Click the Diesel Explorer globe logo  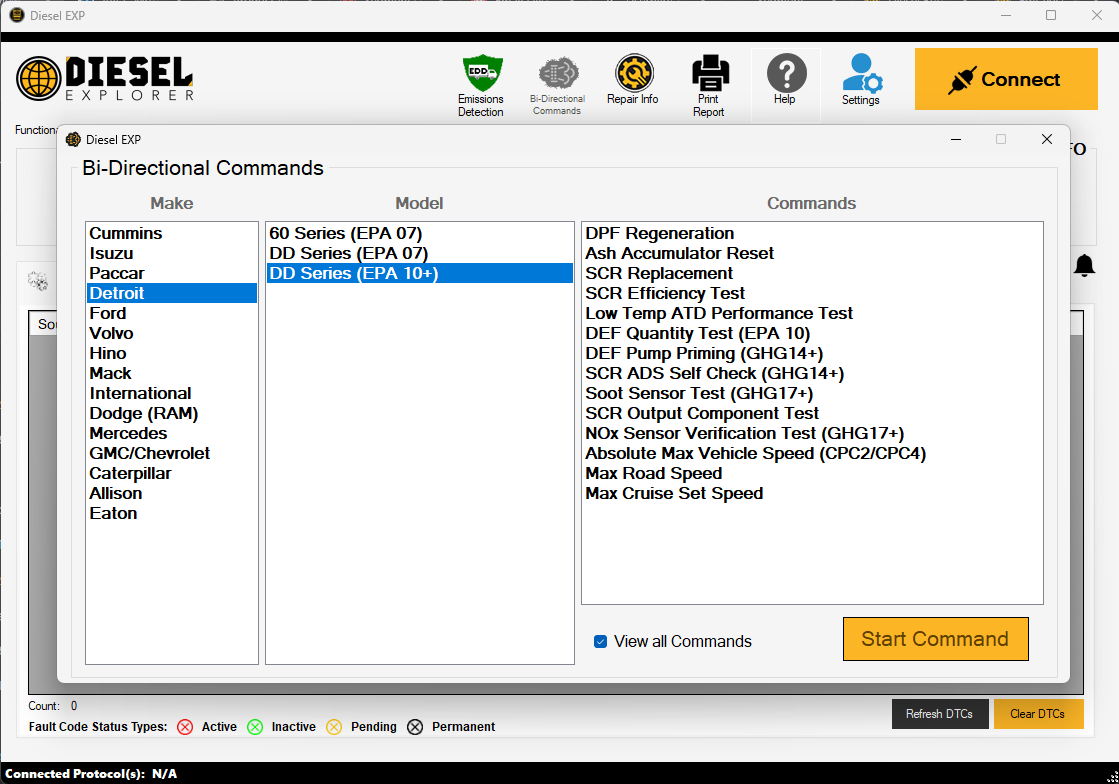[39, 78]
